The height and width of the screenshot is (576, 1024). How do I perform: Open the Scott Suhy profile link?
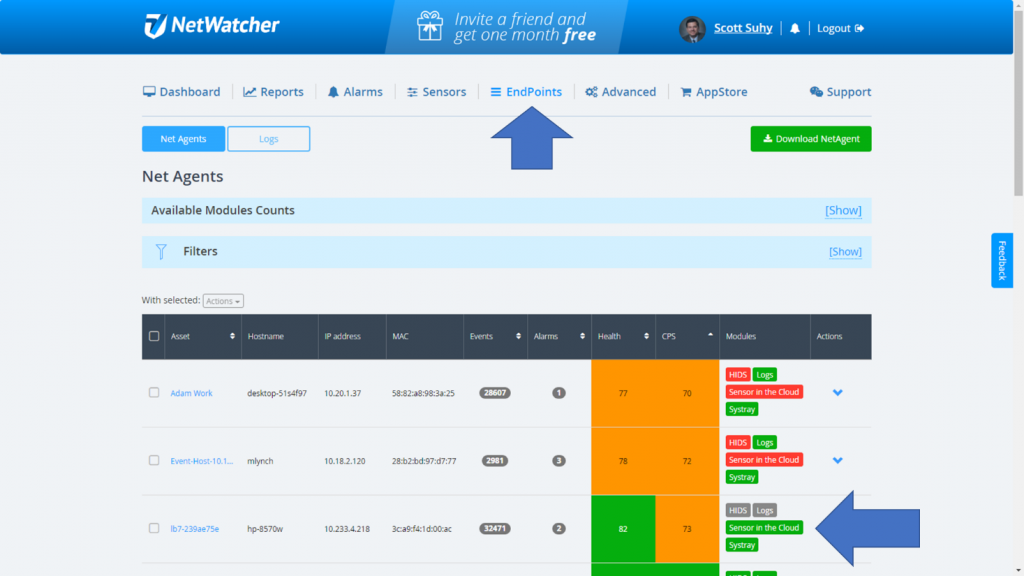tap(742, 27)
